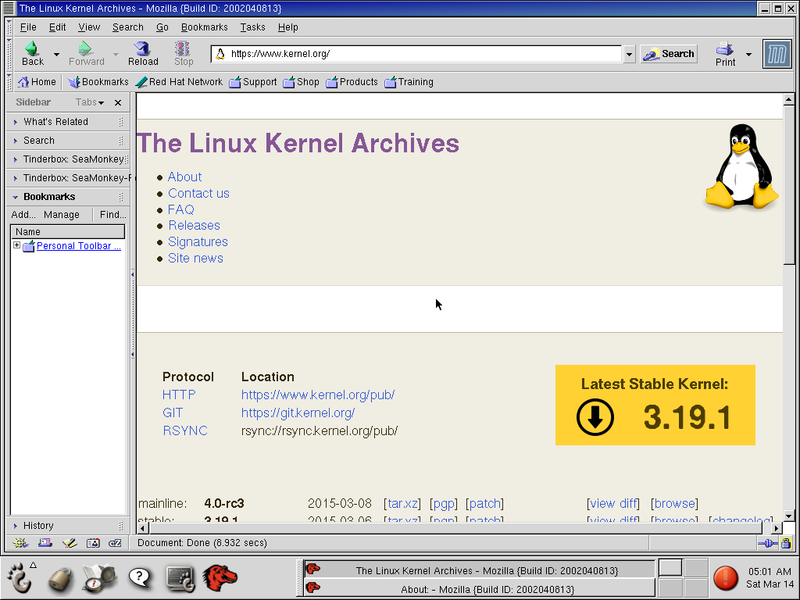
Task: Follow the About link on the page
Action: click(x=185, y=177)
